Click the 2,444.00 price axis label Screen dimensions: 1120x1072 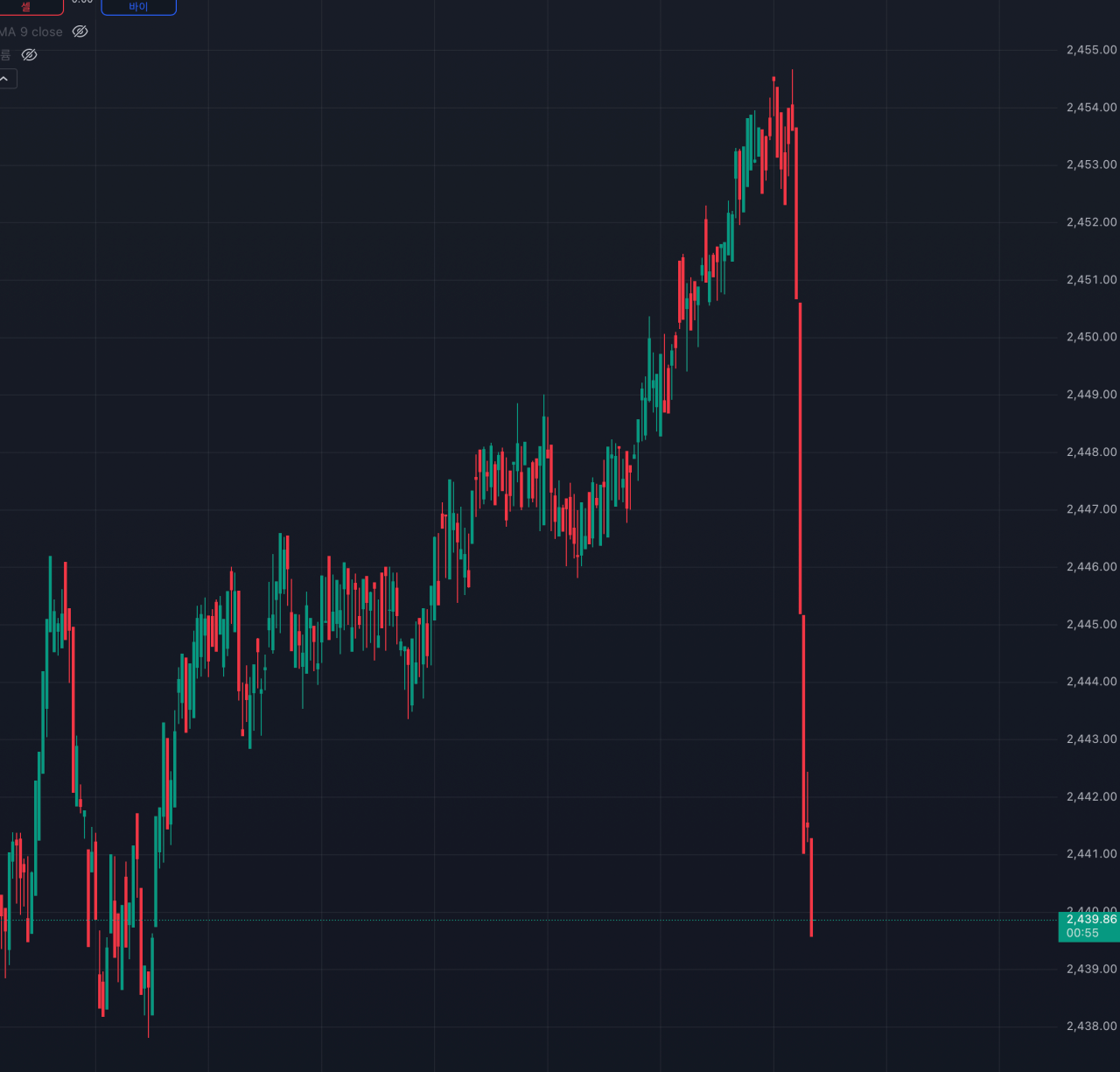point(1091,682)
